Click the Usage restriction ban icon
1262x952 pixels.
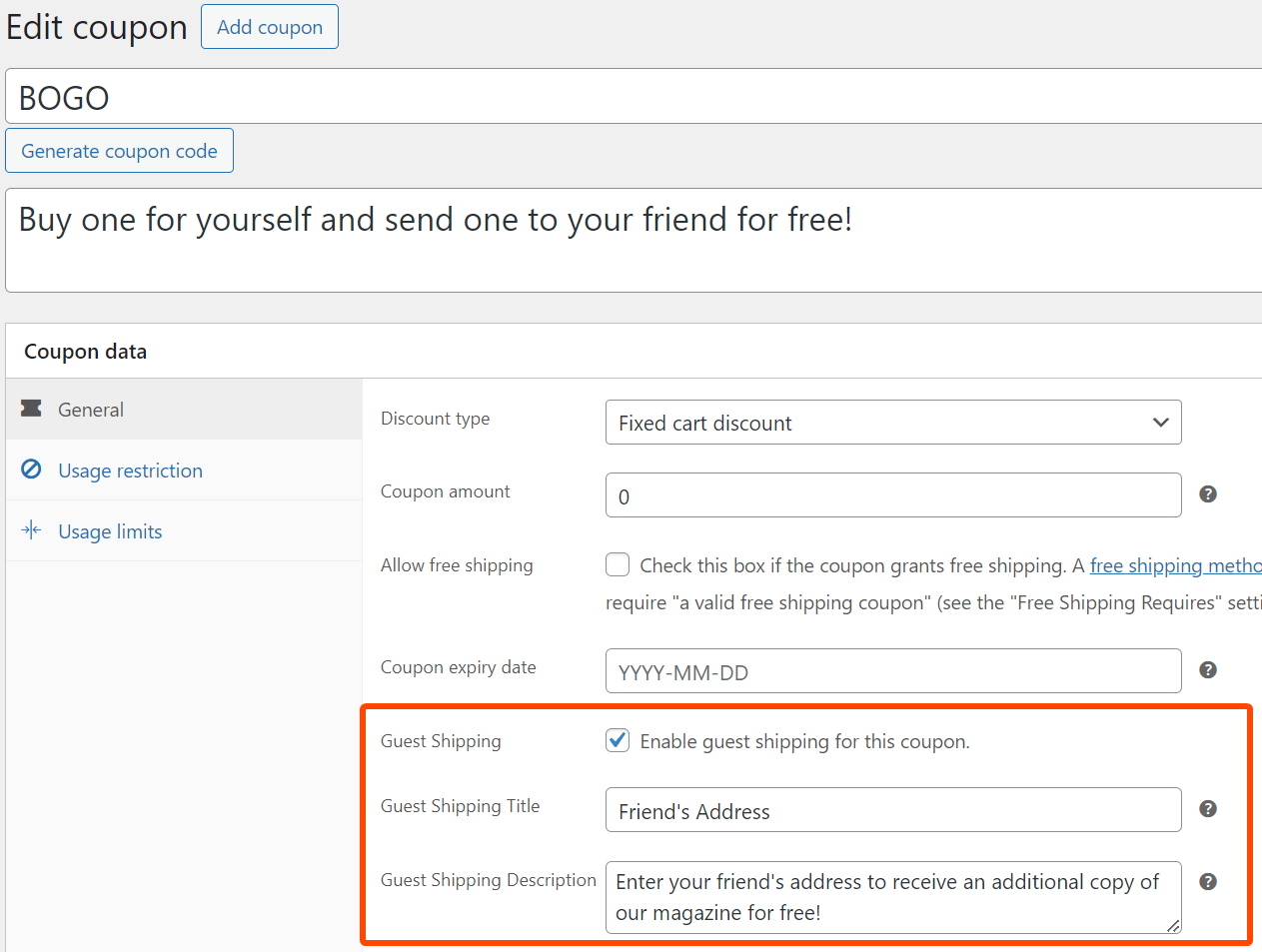[x=31, y=469]
